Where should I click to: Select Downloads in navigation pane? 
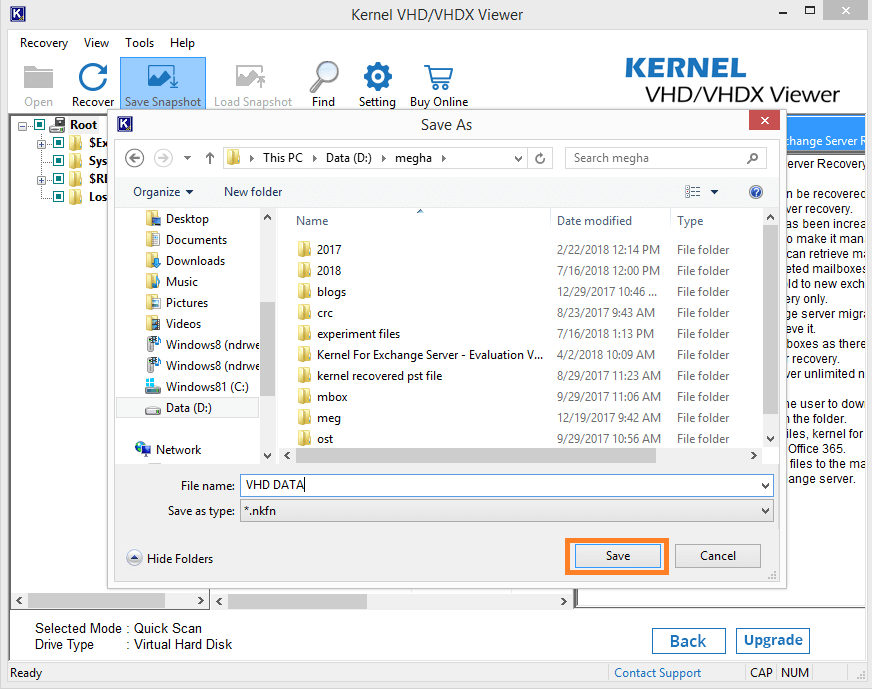pos(185,261)
